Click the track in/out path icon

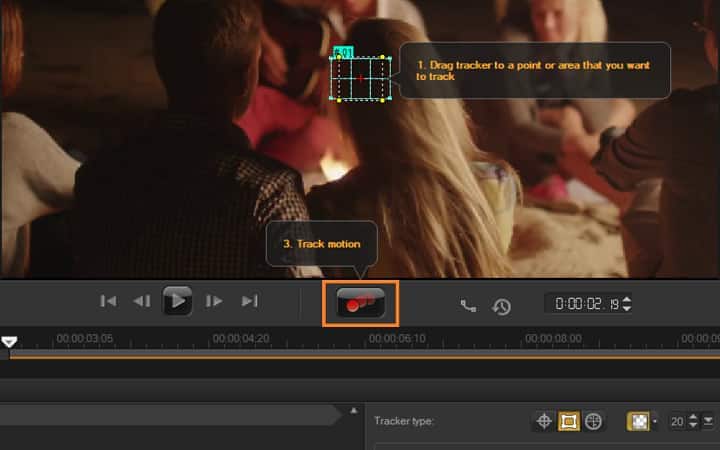[x=468, y=306]
